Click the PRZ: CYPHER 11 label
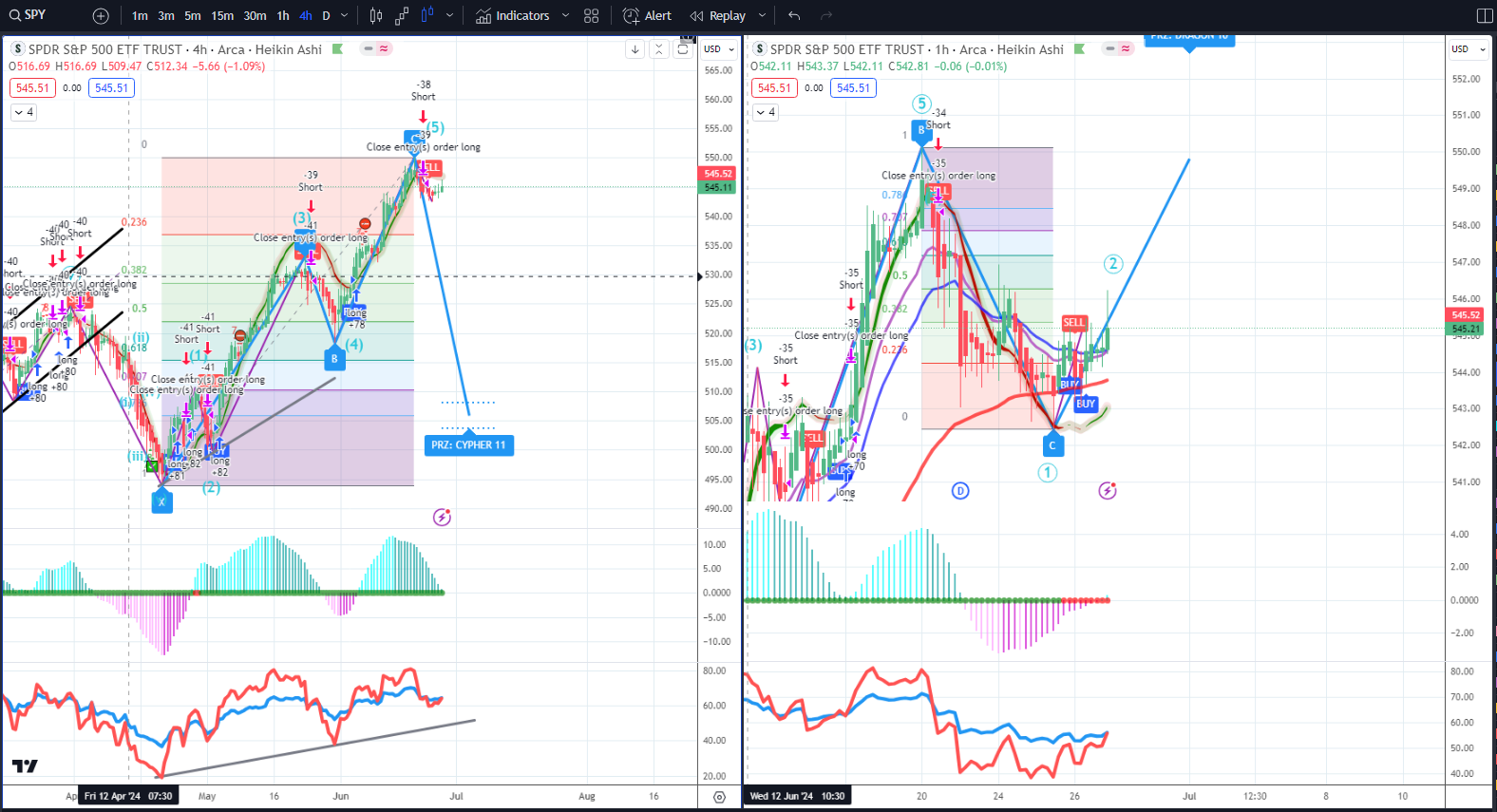 468,445
